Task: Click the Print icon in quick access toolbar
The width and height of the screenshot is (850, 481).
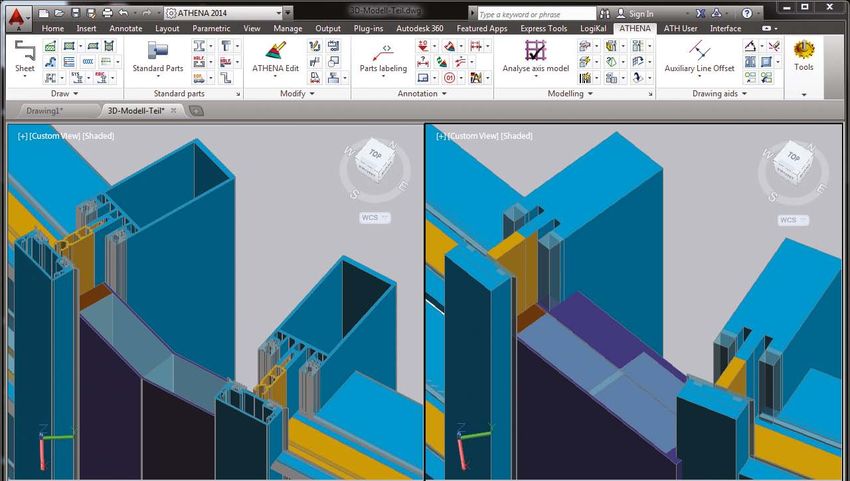Action: (107, 14)
